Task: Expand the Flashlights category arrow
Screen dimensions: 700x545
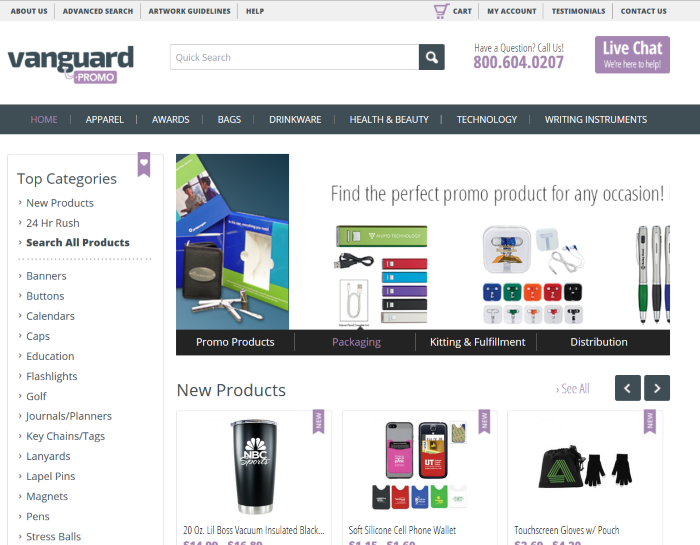Action: 20,376
